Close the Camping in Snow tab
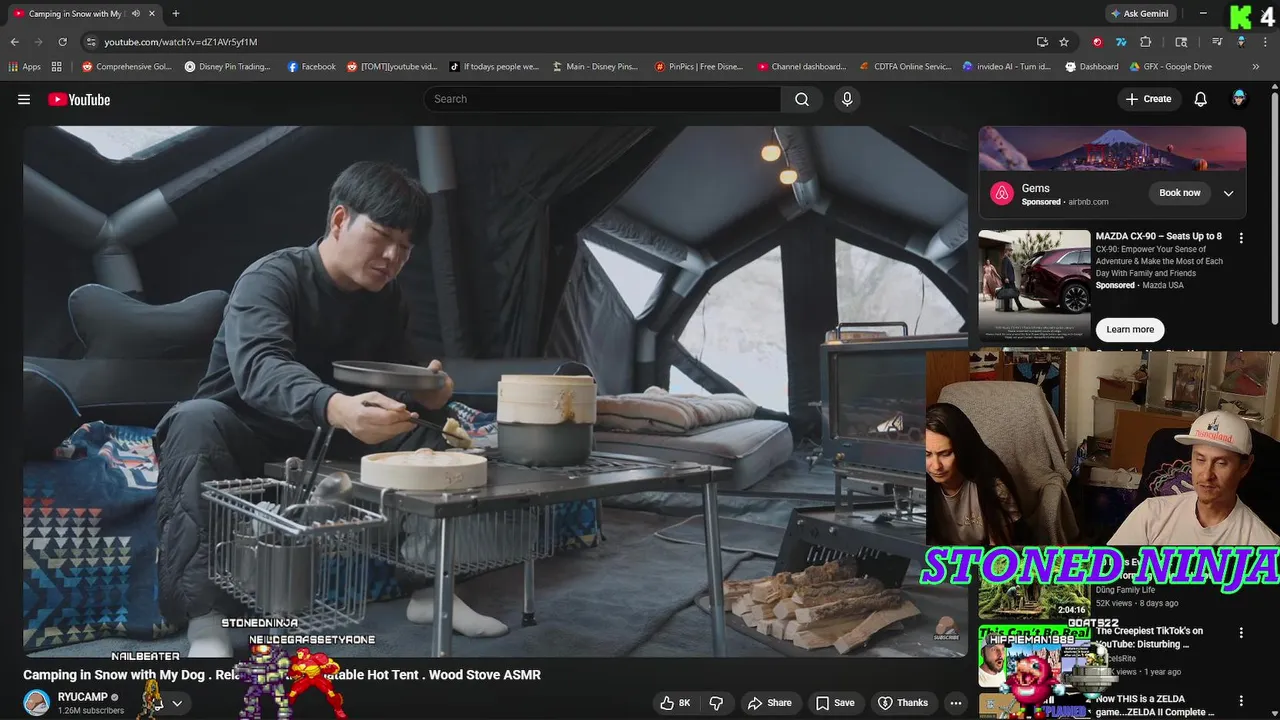The image size is (1280, 720). click(x=152, y=14)
